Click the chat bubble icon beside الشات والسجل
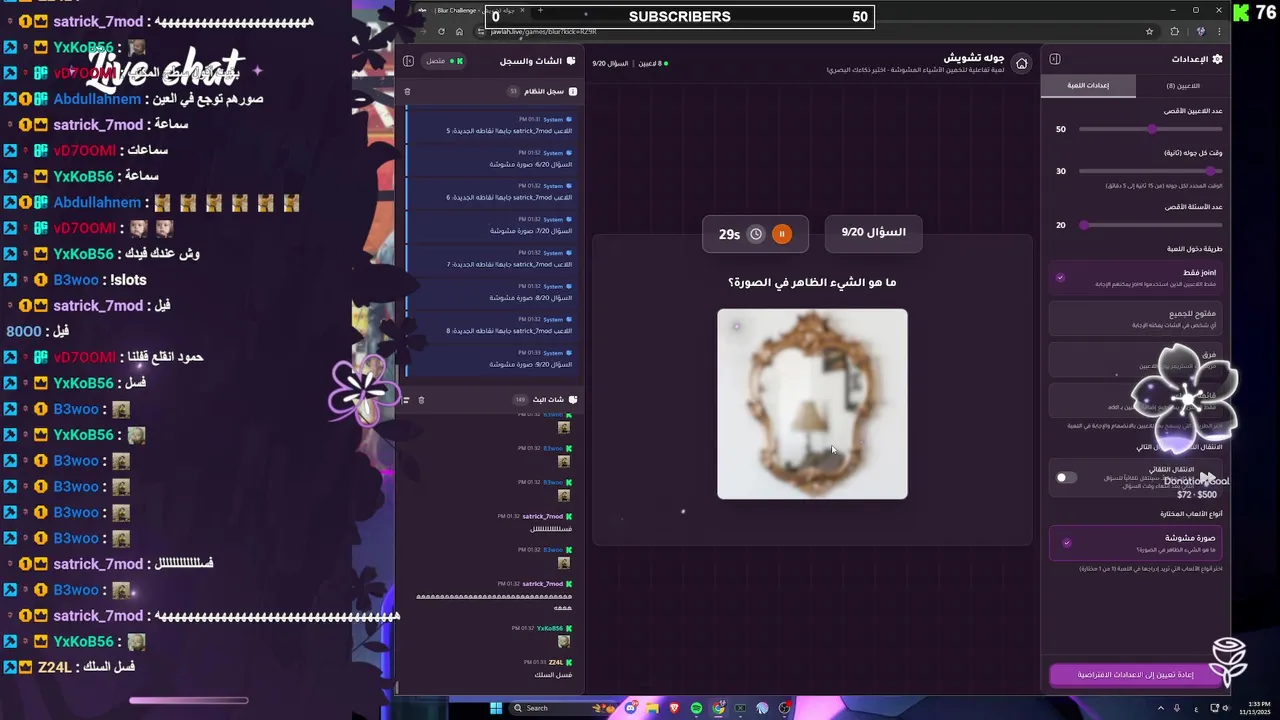This screenshot has height=720, width=1280. tap(571, 61)
